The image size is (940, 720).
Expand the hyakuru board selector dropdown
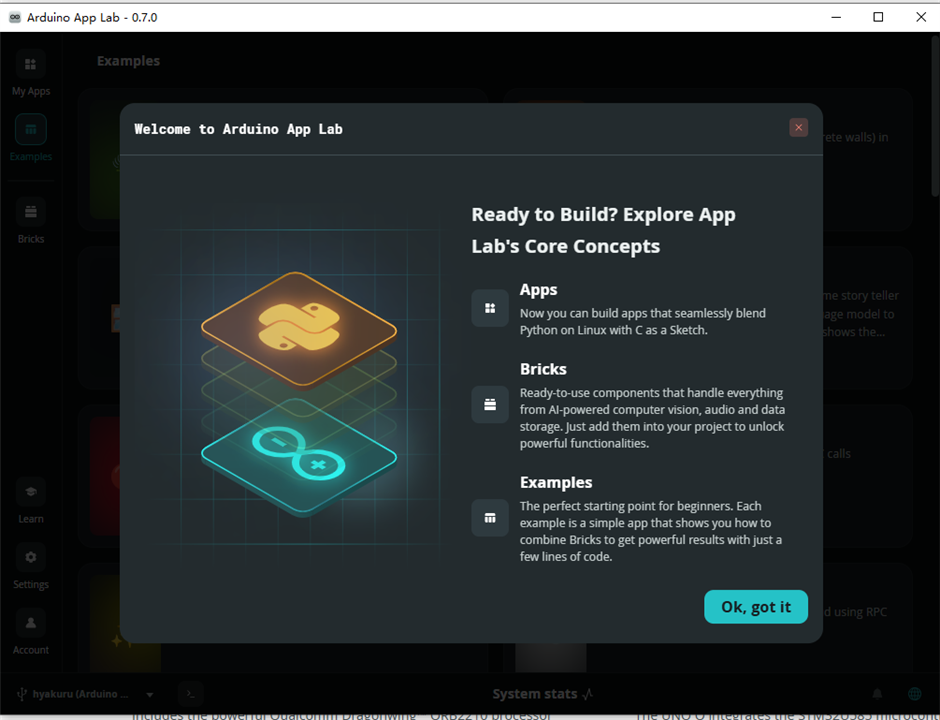coord(150,694)
